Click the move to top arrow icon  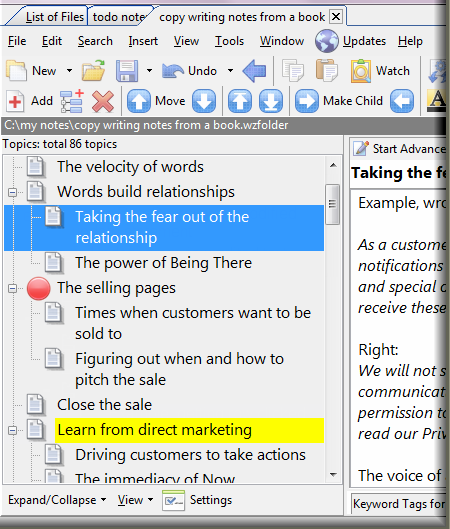pos(240,101)
